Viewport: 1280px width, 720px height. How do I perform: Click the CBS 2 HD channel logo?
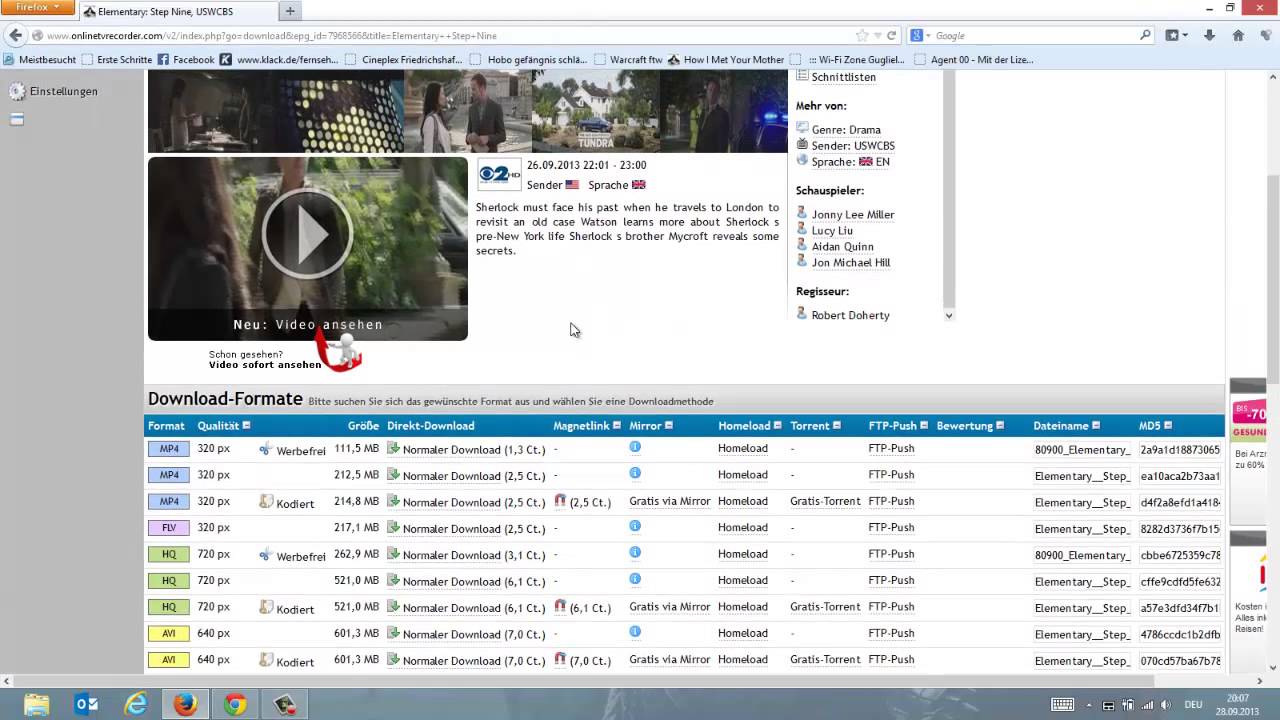(x=498, y=174)
